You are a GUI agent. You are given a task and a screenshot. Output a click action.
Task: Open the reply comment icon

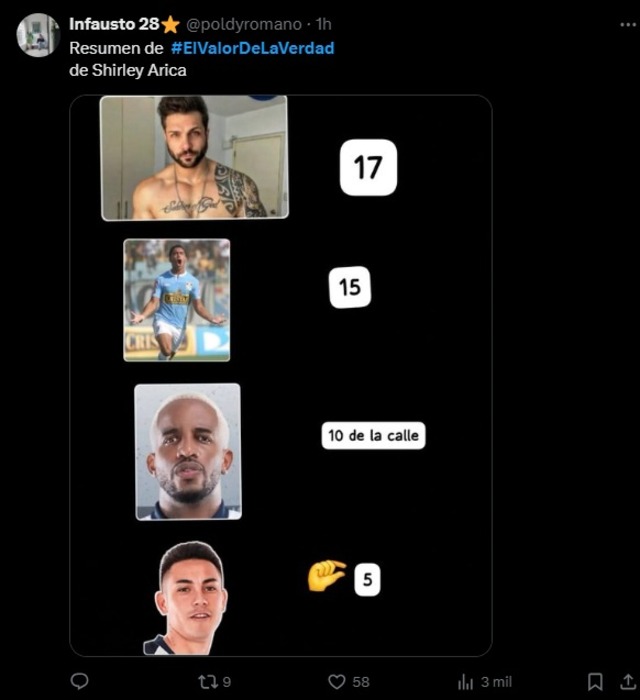click(x=79, y=681)
